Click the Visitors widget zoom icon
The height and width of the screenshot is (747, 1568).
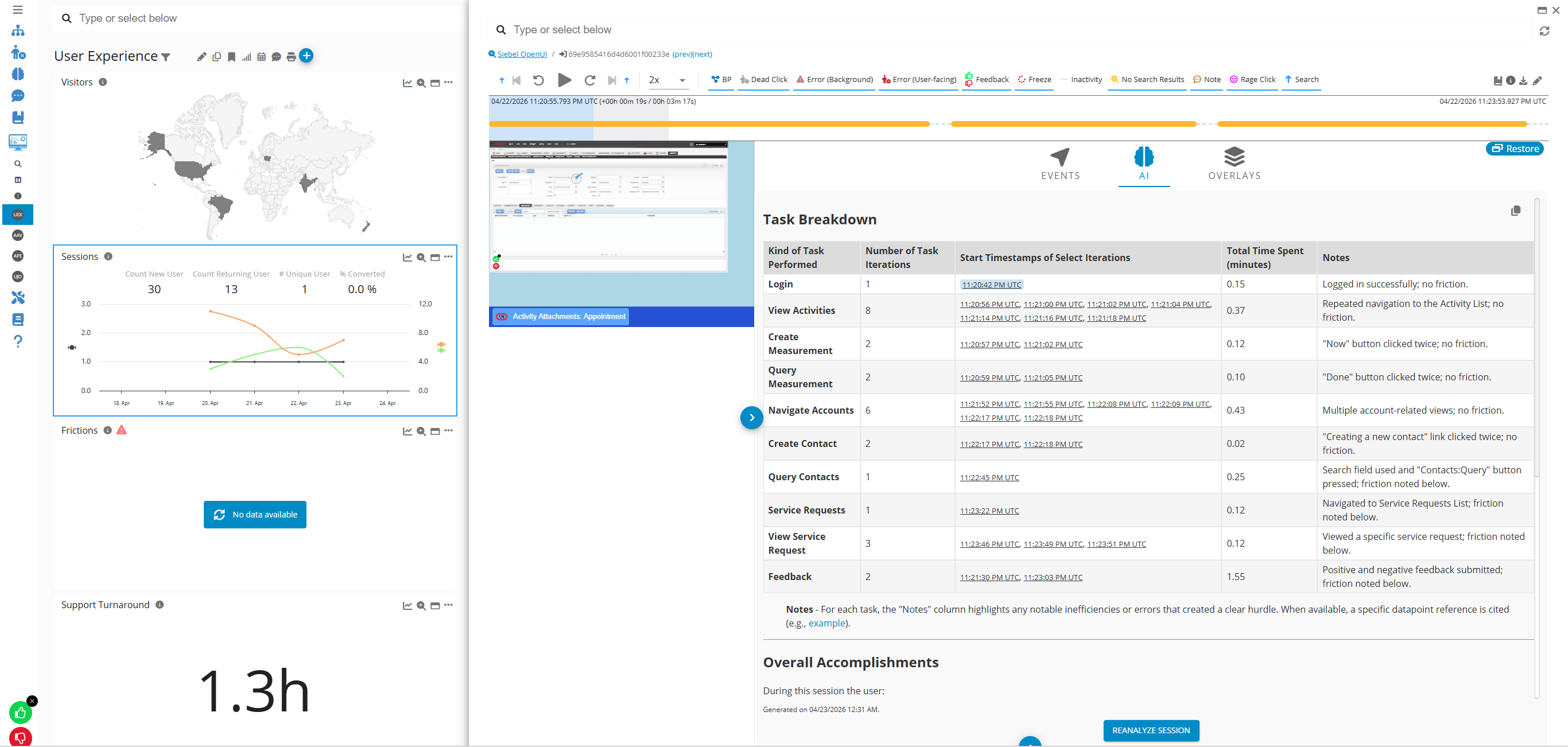click(x=421, y=83)
